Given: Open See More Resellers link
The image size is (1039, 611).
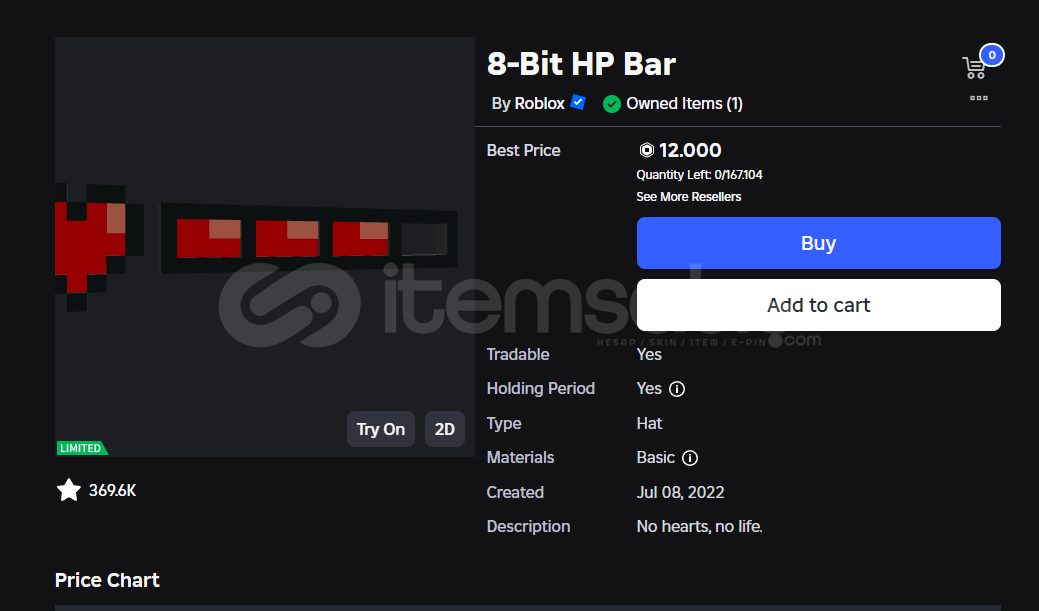Looking at the screenshot, I should (688, 197).
